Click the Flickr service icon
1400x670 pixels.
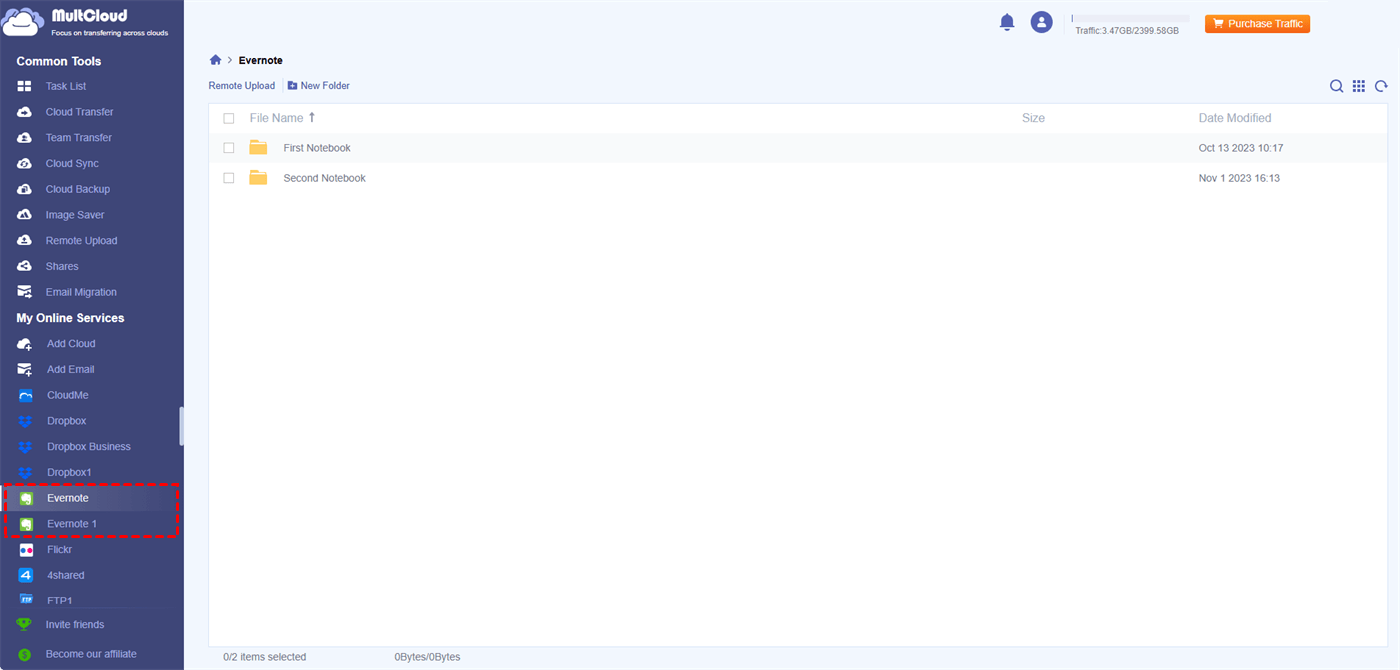pyautogui.click(x=26, y=550)
